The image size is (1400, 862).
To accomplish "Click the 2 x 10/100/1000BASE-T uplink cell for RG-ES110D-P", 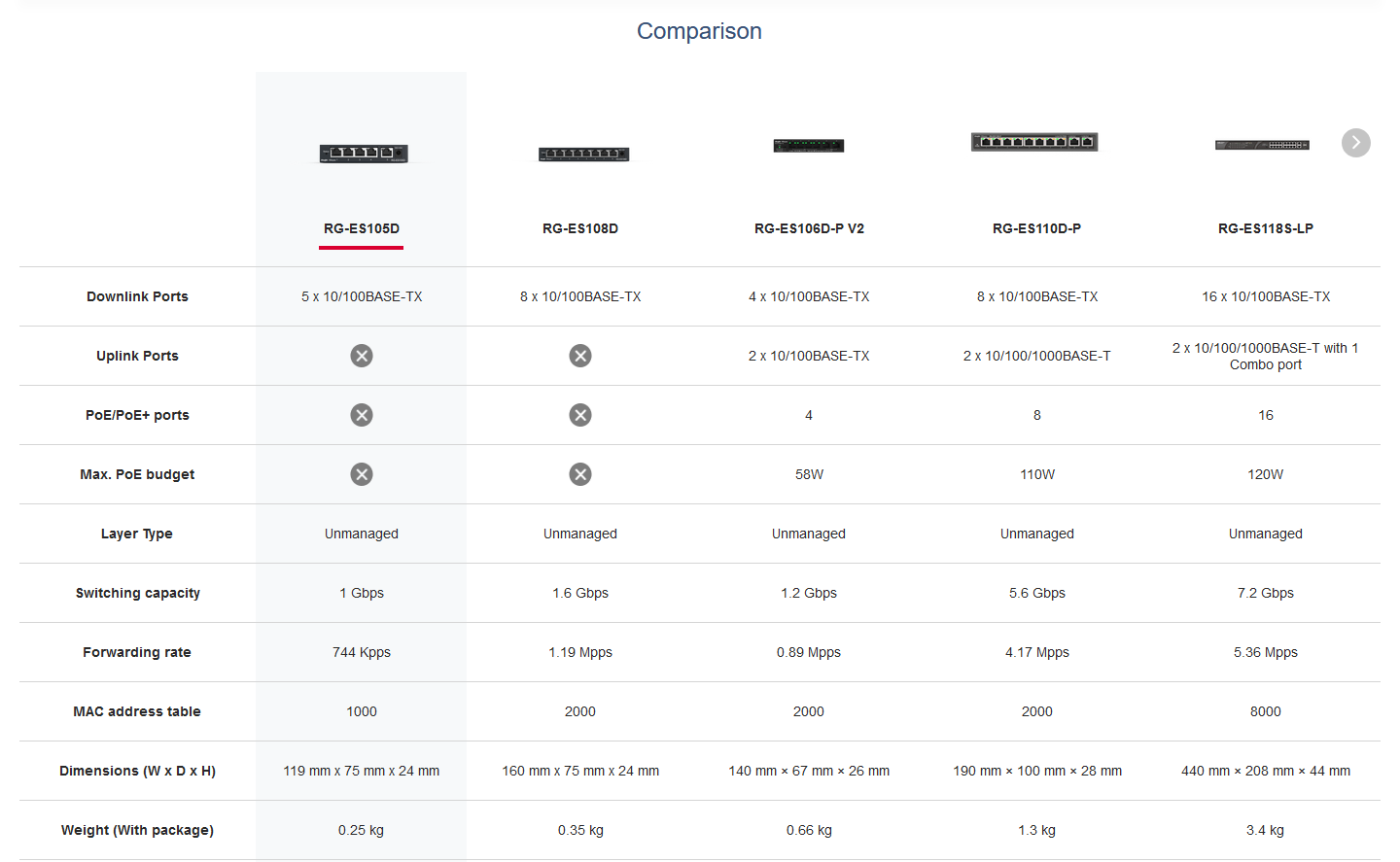I will 1036,356.
